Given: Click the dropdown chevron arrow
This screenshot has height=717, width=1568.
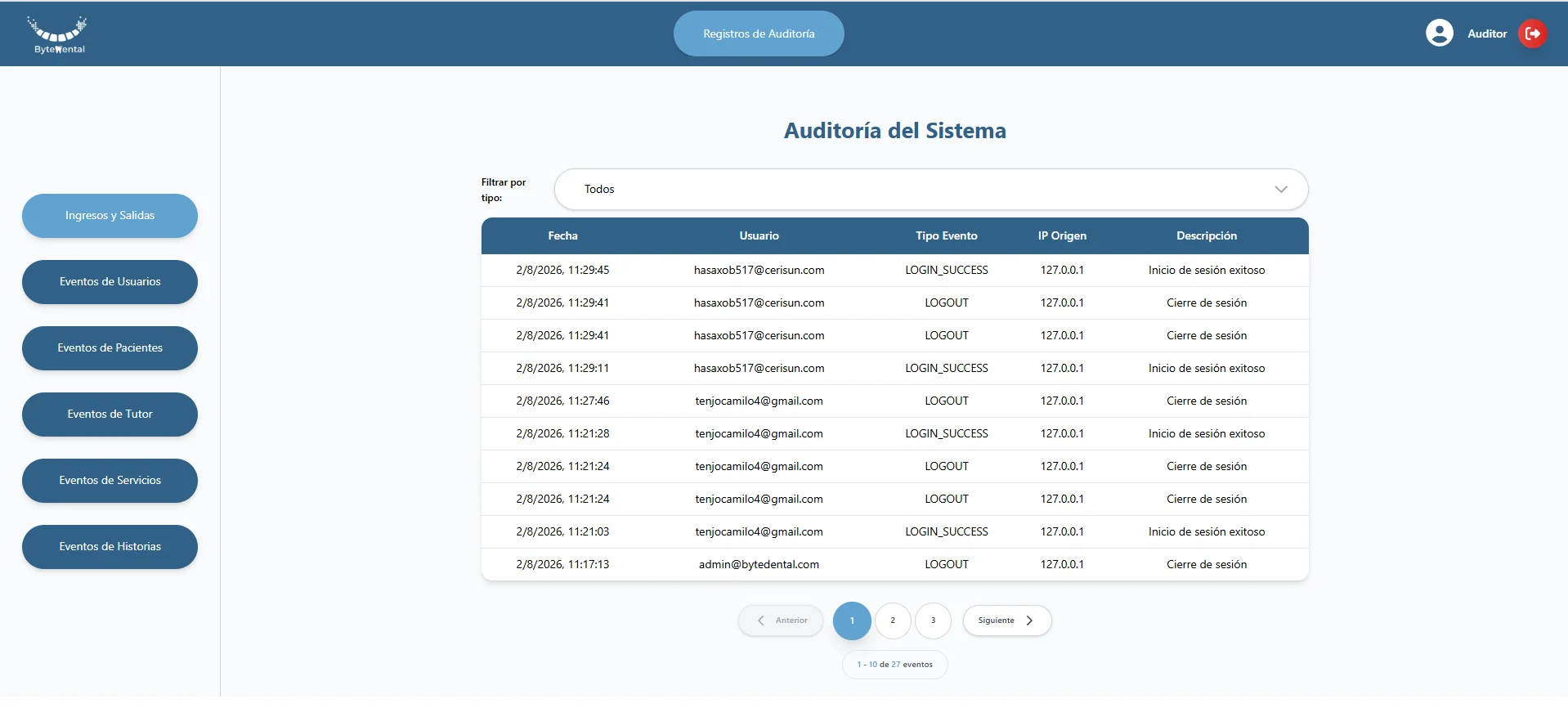Looking at the screenshot, I should [1281, 189].
